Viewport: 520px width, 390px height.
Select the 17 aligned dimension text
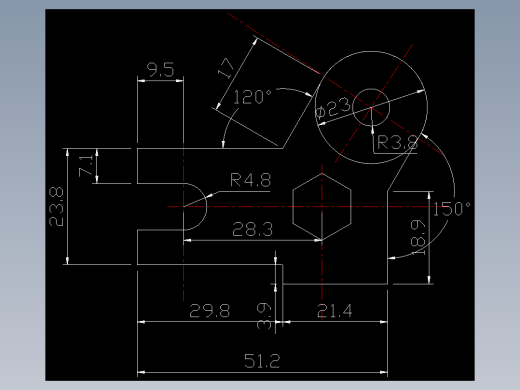[x=227, y=68]
